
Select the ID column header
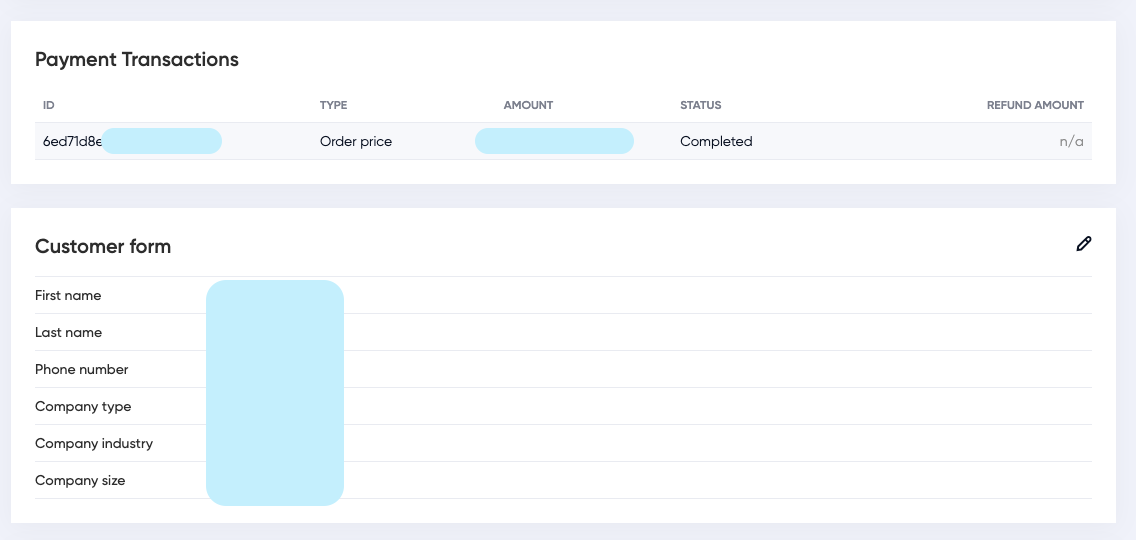[49, 105]
